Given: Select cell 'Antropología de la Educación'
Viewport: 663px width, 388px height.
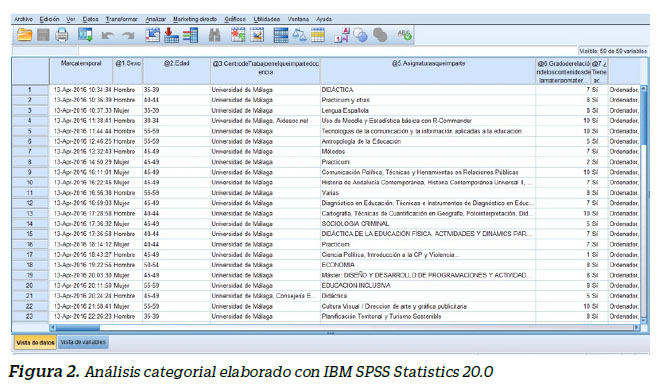Looking at the screenshot, I should 428,141.
